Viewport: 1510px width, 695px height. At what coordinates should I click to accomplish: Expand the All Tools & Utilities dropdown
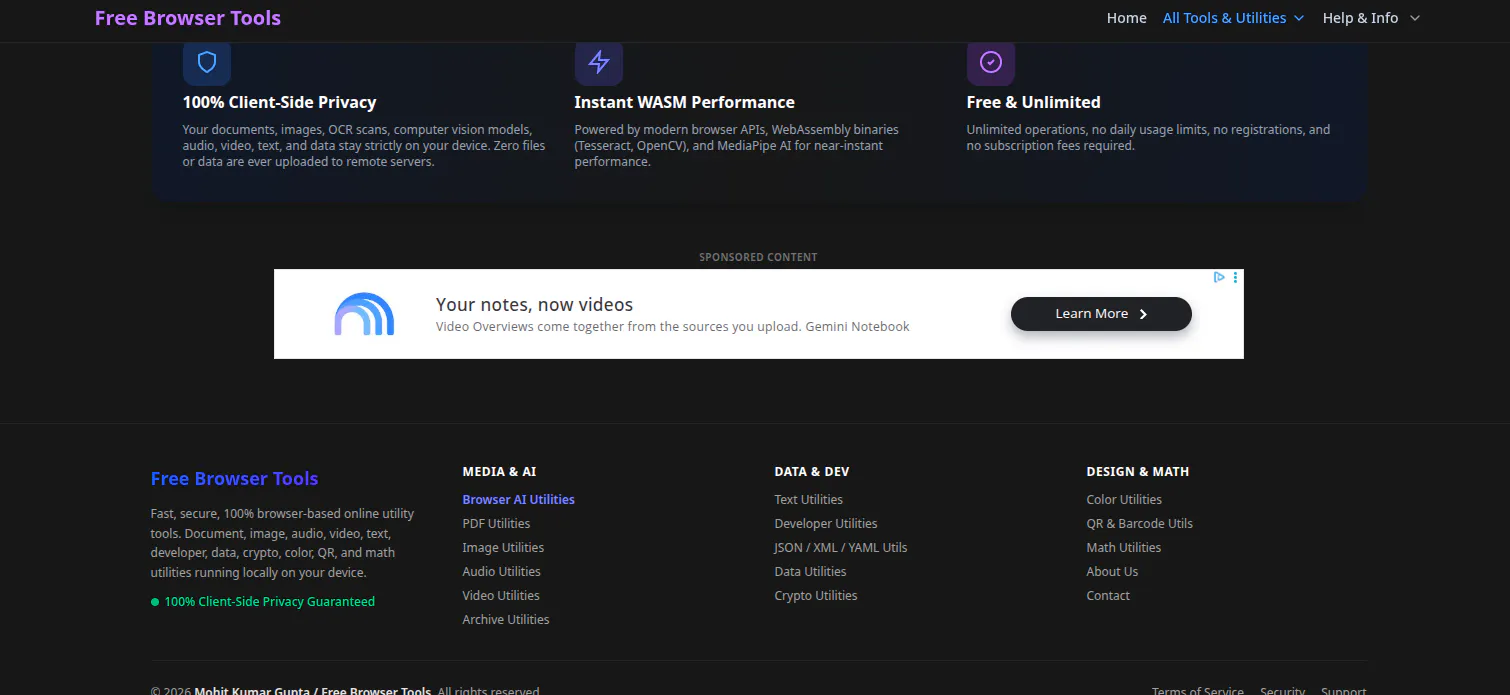(x=1233, y=18)
